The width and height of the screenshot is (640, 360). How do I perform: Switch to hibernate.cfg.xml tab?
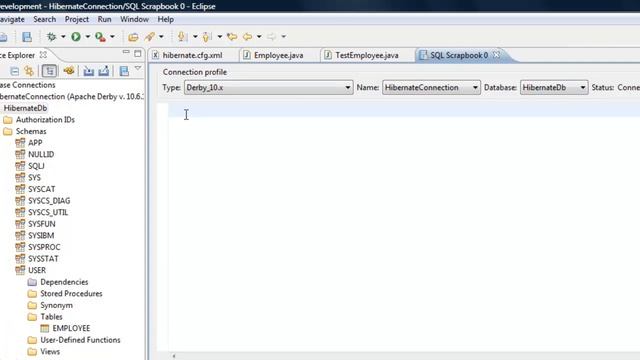(x=192, y=55)
